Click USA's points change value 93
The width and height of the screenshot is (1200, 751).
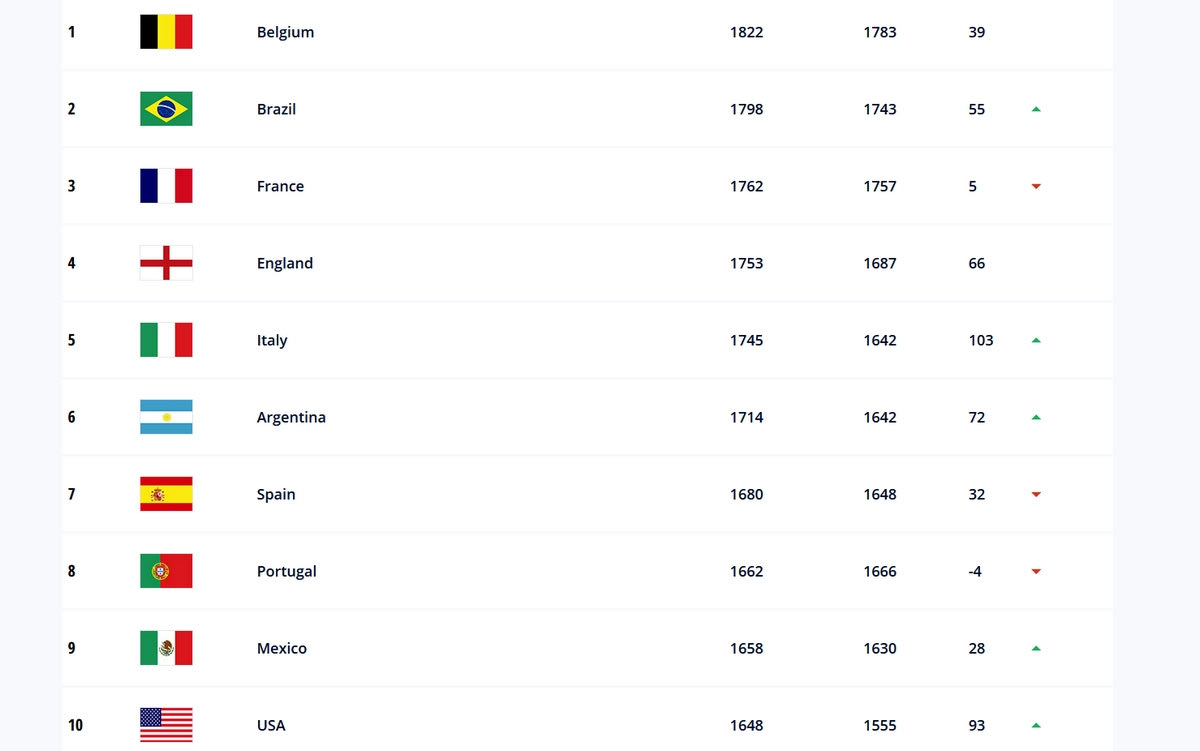pos(976,725)
